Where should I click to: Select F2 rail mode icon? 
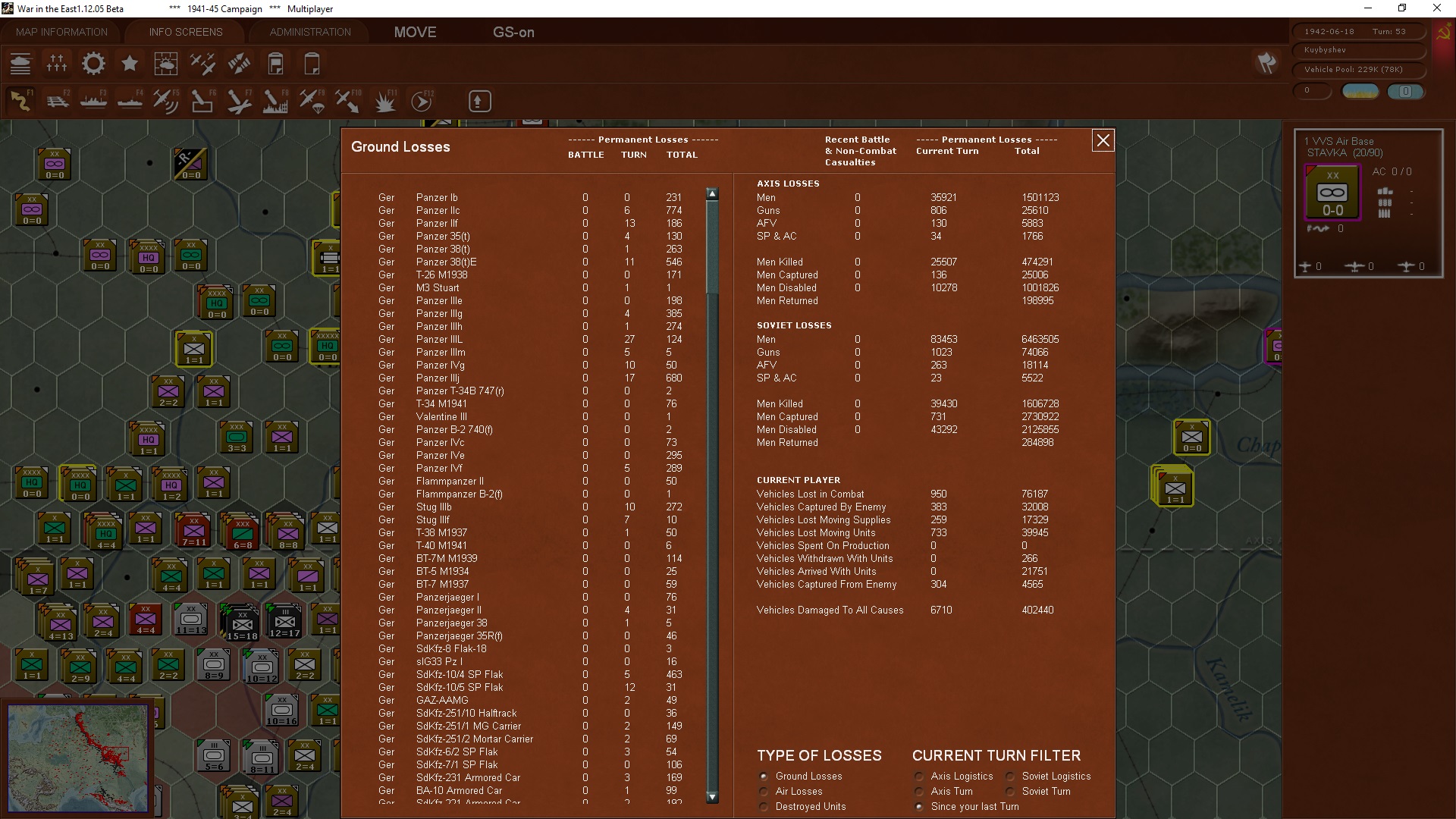[57, 101]
